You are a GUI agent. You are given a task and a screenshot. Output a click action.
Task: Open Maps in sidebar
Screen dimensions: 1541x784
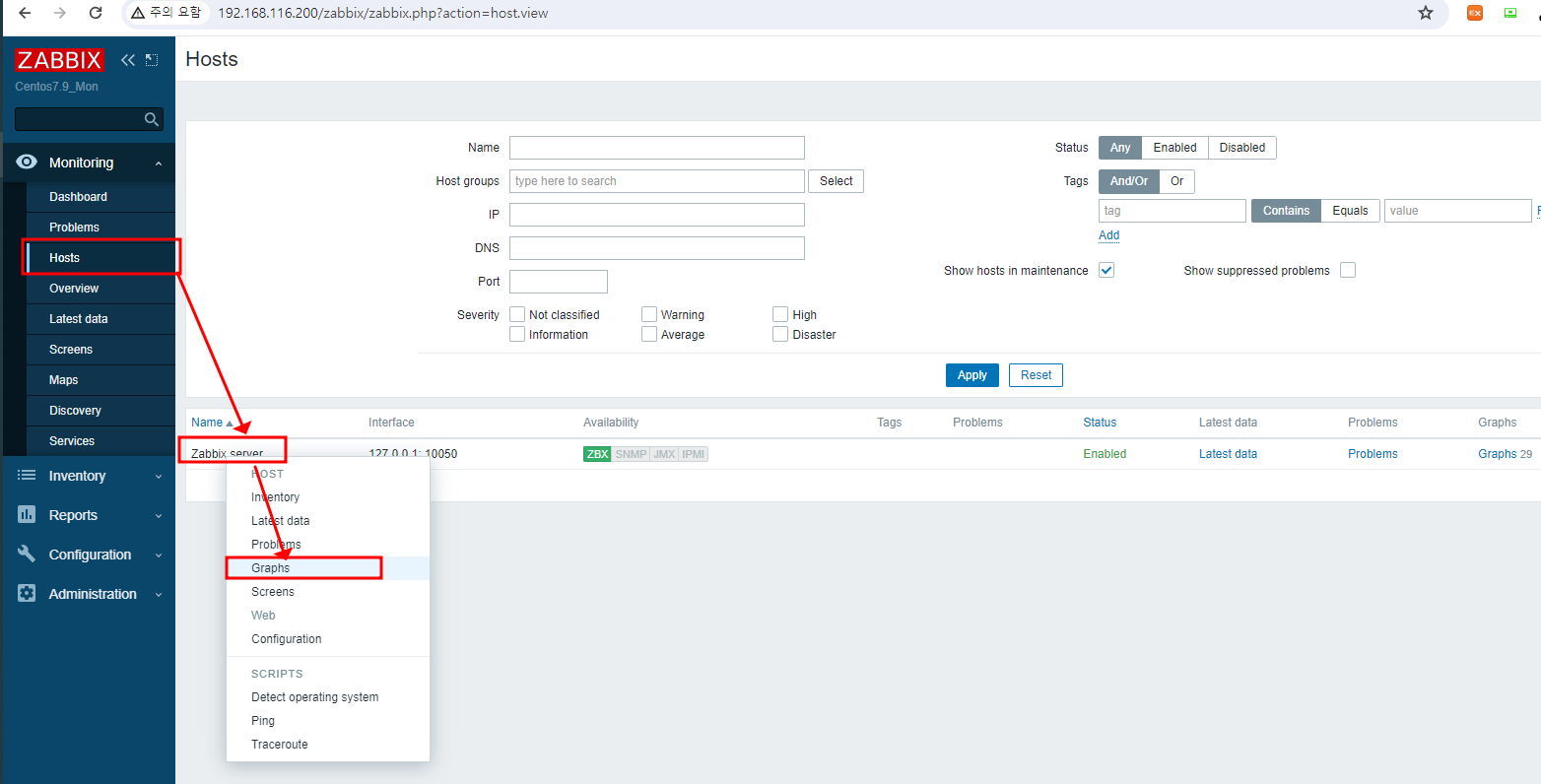click(100, 380)
